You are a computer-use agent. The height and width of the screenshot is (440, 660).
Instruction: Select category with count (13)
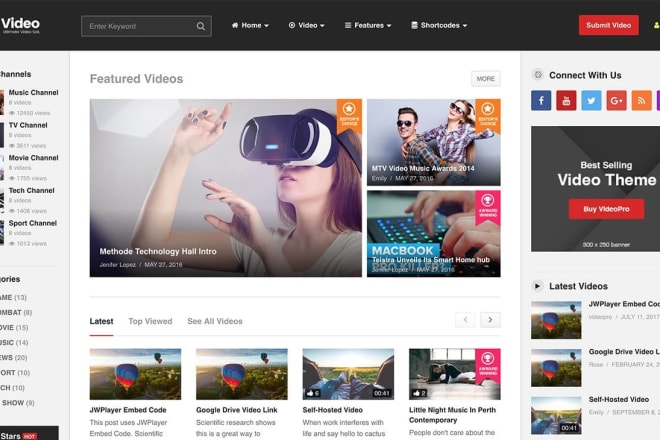tap(13, 298)
